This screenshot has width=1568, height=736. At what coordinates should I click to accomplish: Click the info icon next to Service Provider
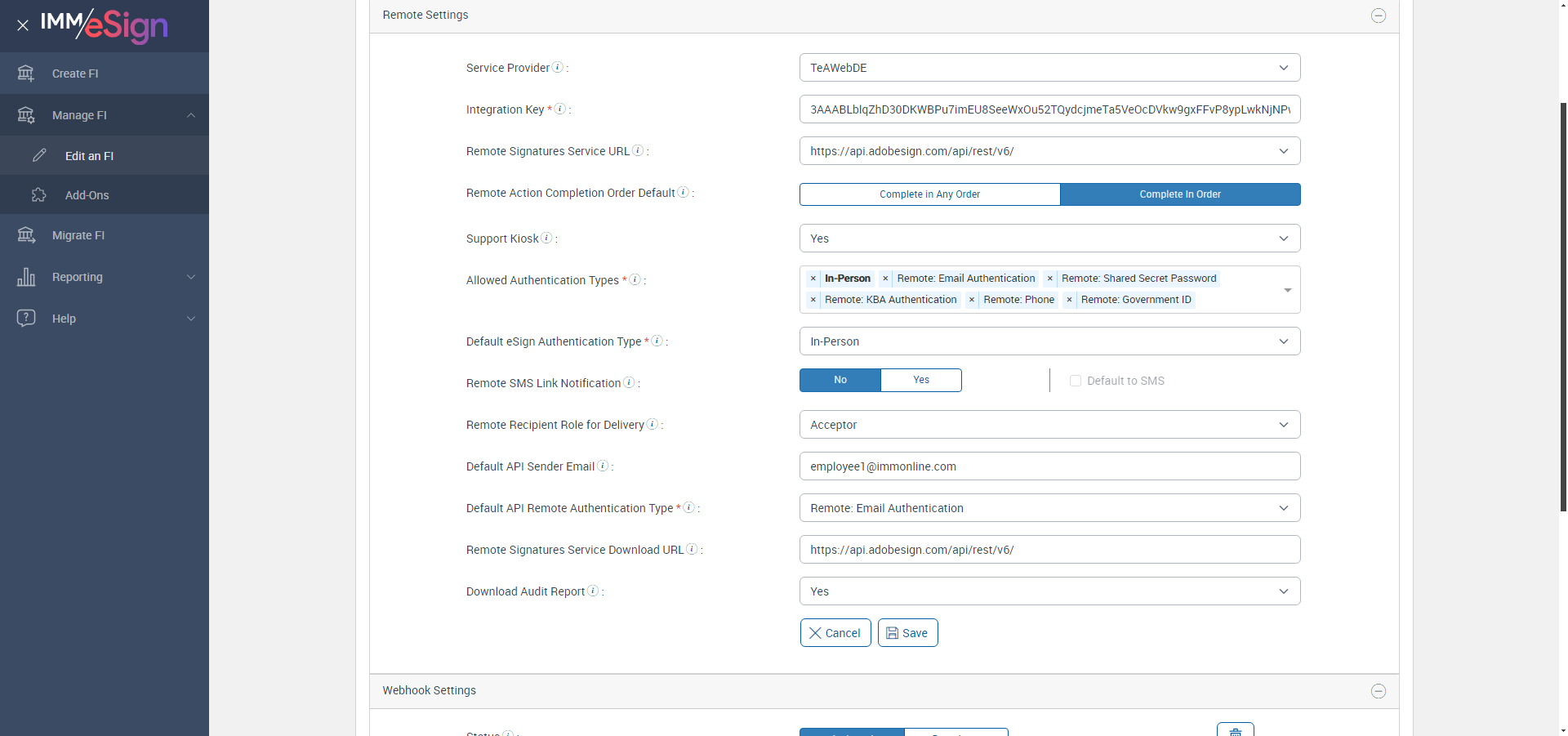pos(558,67)
